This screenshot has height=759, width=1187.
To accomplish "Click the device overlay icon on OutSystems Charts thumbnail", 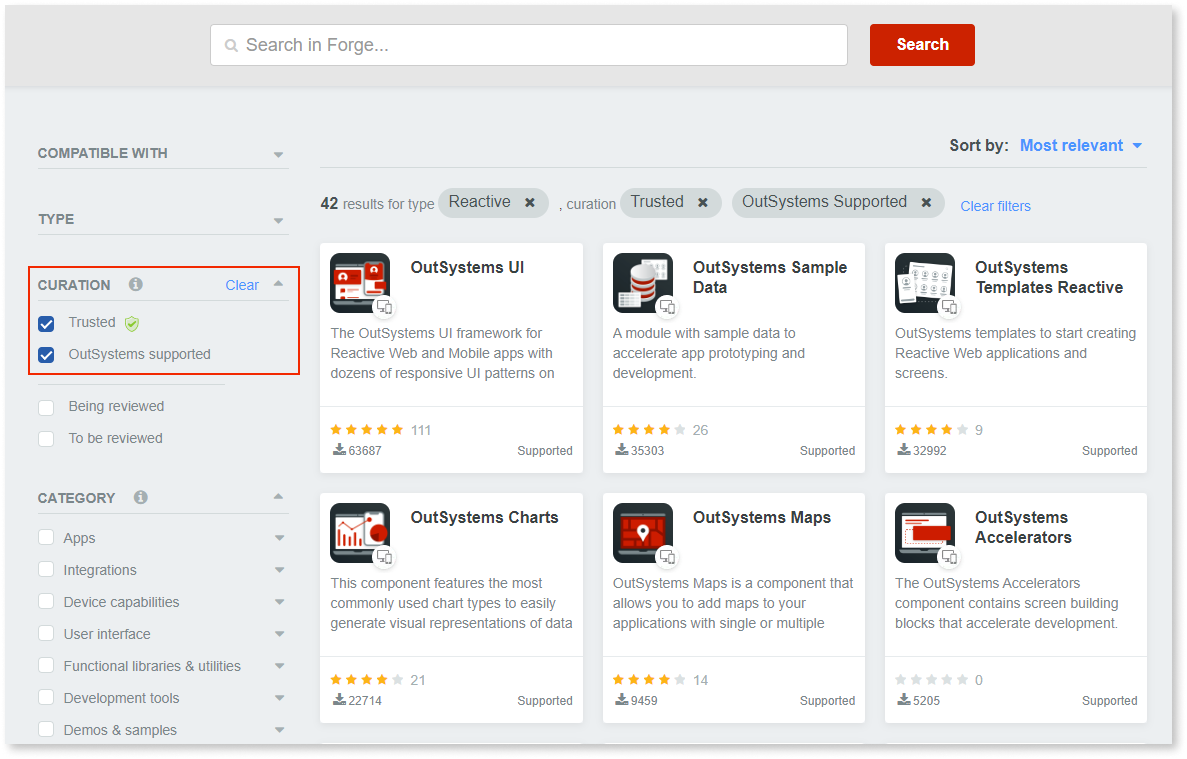I will pos(385,558).
